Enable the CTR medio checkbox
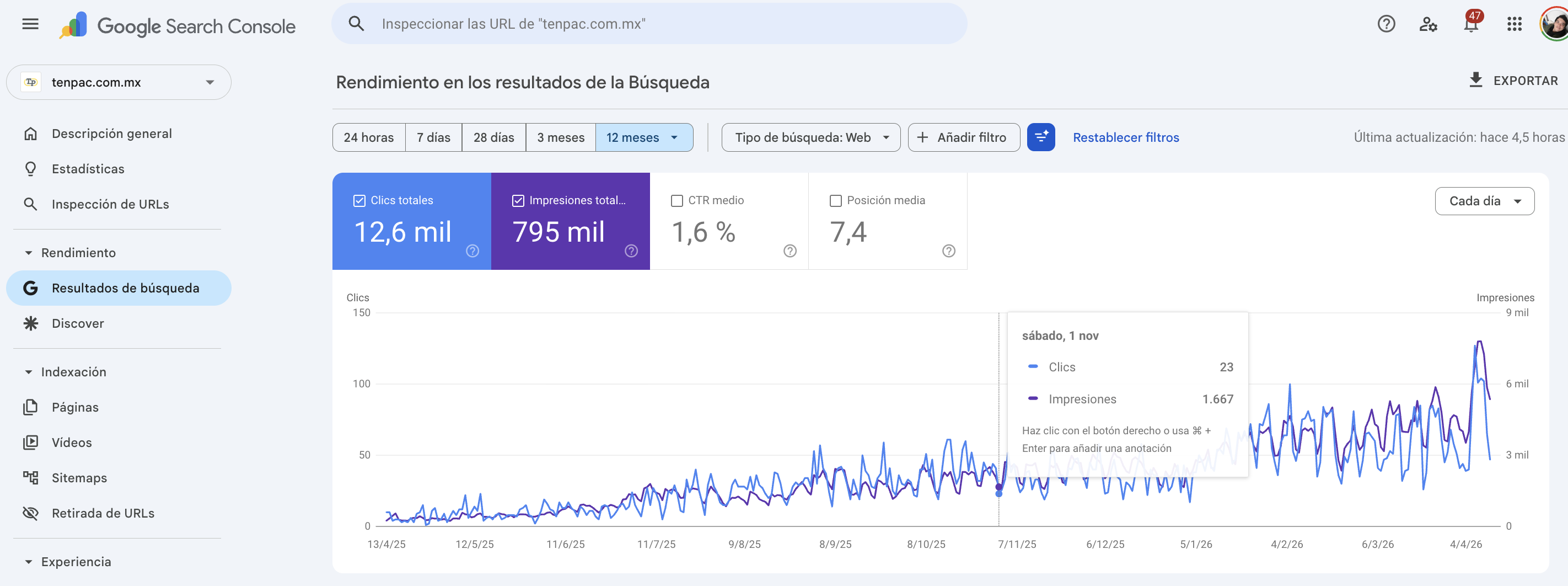 coord(676,200)
